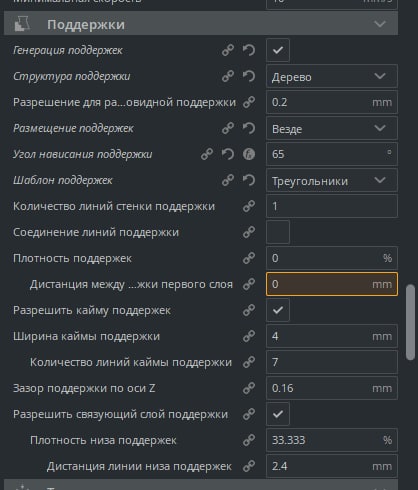Open Размещение поддержек dropdown set to Везде
The image size is (418, 490).
332,128
